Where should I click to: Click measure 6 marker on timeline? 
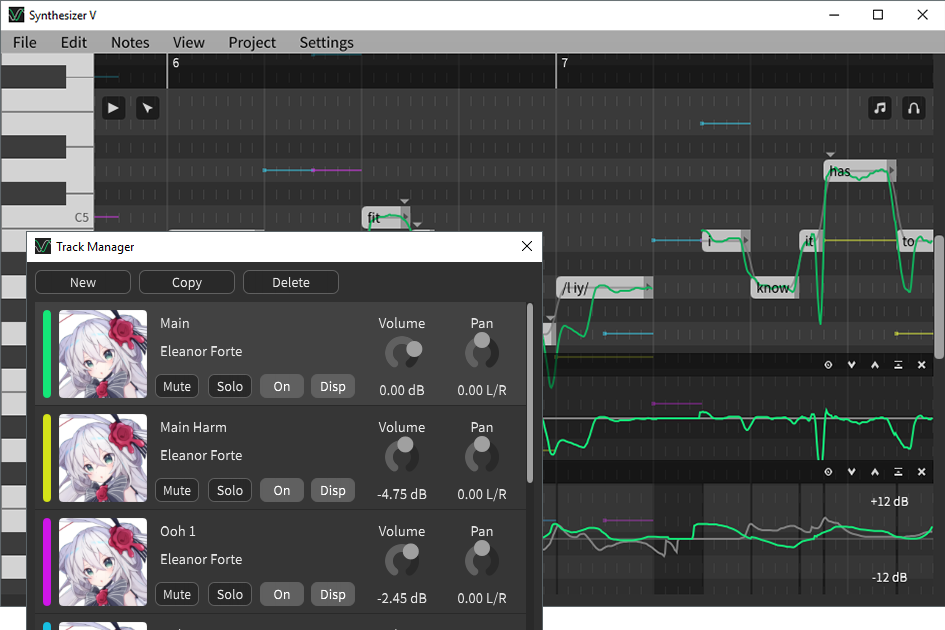pos(176,63)
